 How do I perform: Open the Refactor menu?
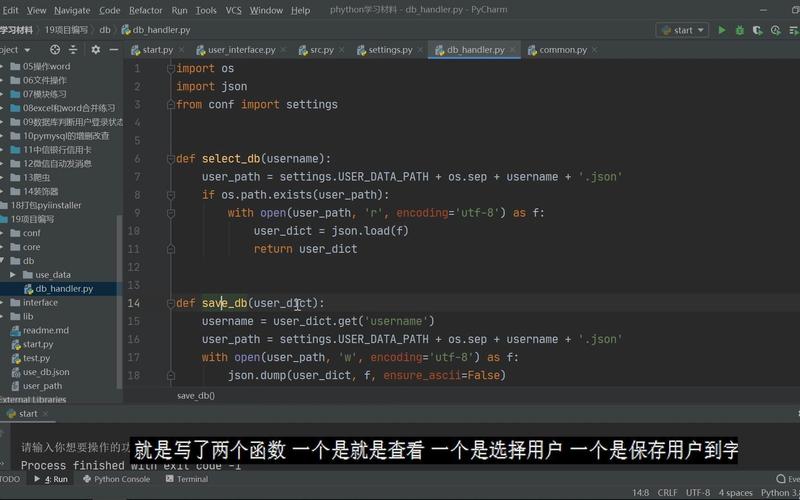(145, 10)
